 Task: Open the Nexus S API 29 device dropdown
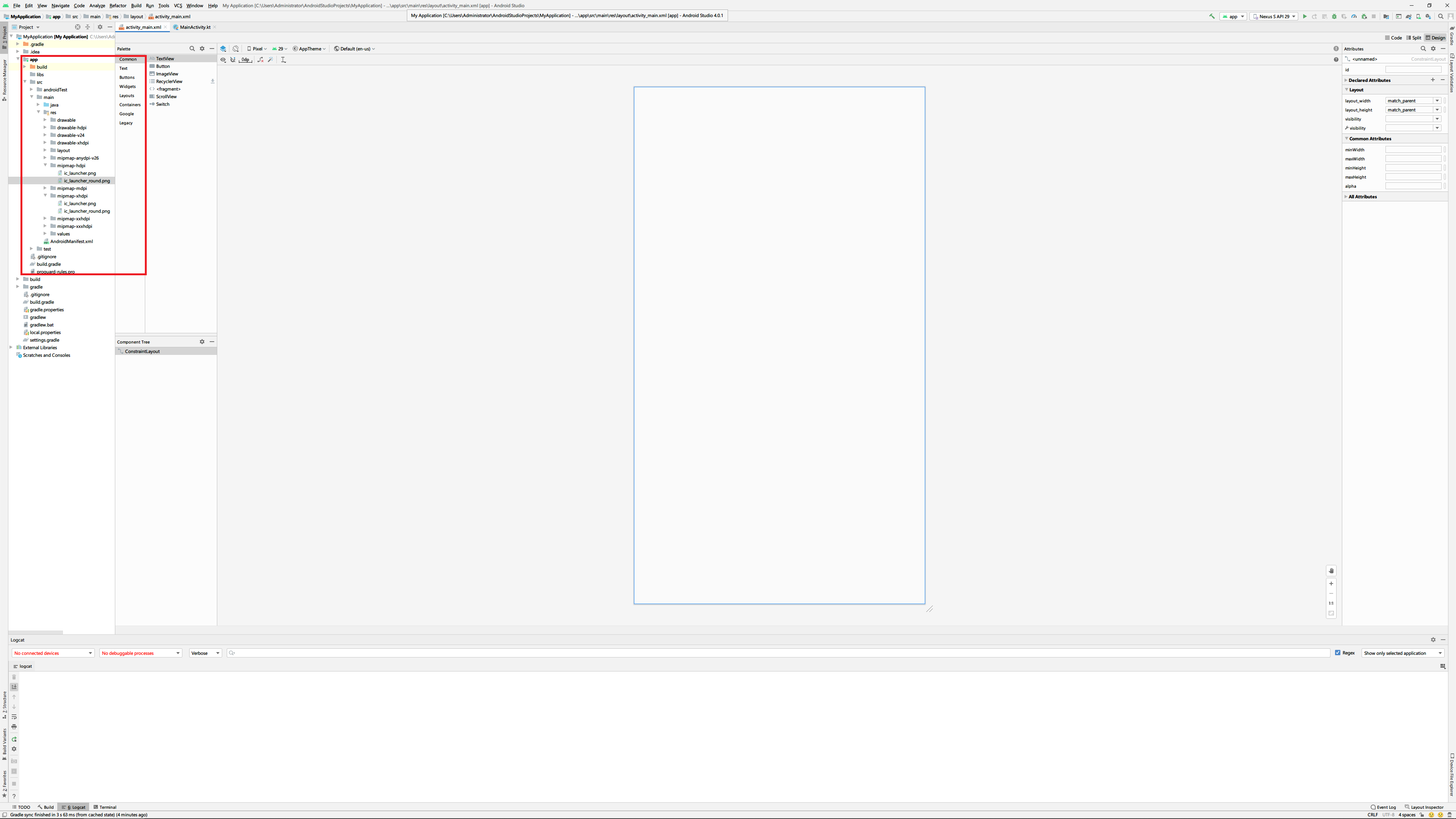click(x=1274, y=16)
